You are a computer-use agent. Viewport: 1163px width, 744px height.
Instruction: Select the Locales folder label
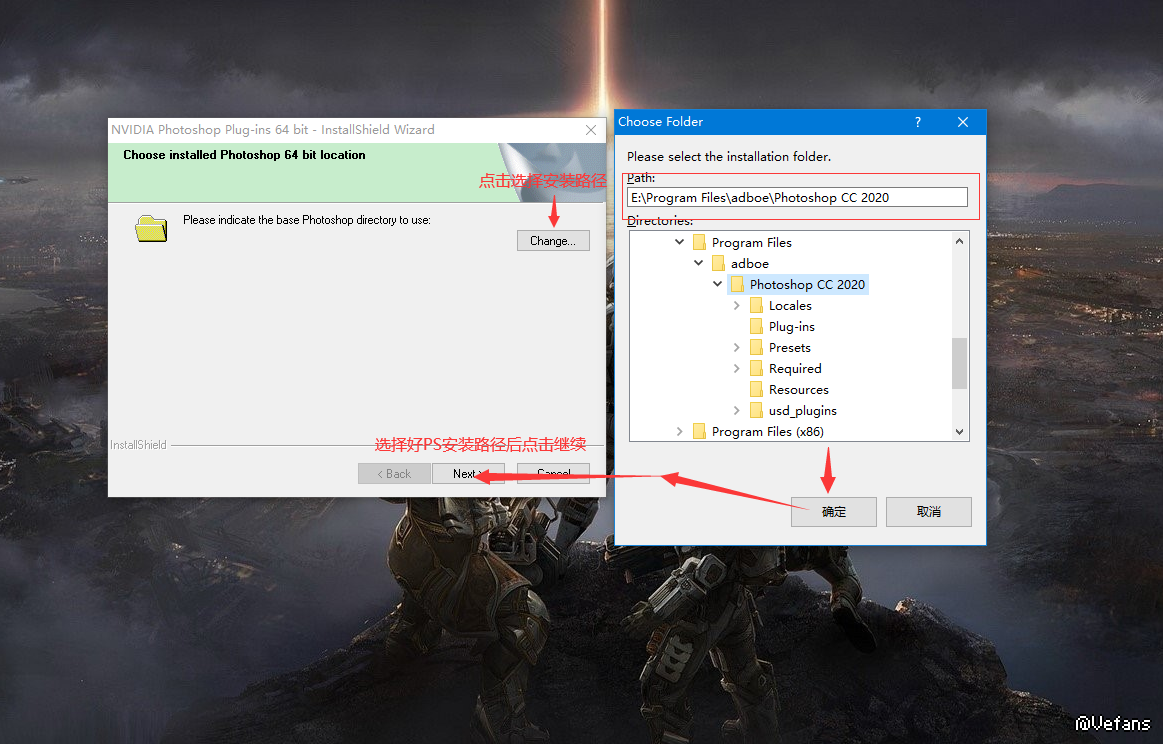point(790,306)
